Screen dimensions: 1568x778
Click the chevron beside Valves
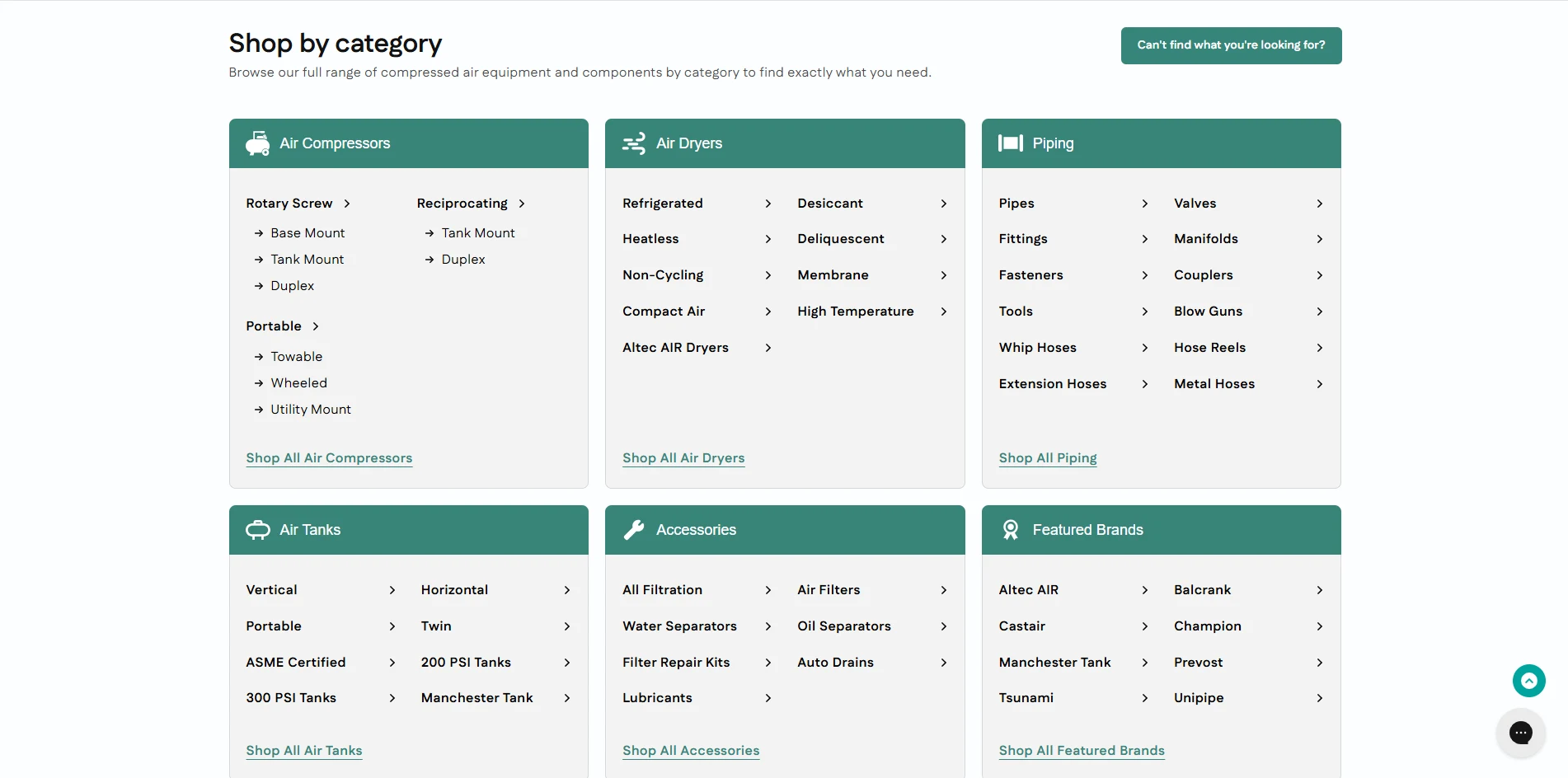pos(1320,204)
